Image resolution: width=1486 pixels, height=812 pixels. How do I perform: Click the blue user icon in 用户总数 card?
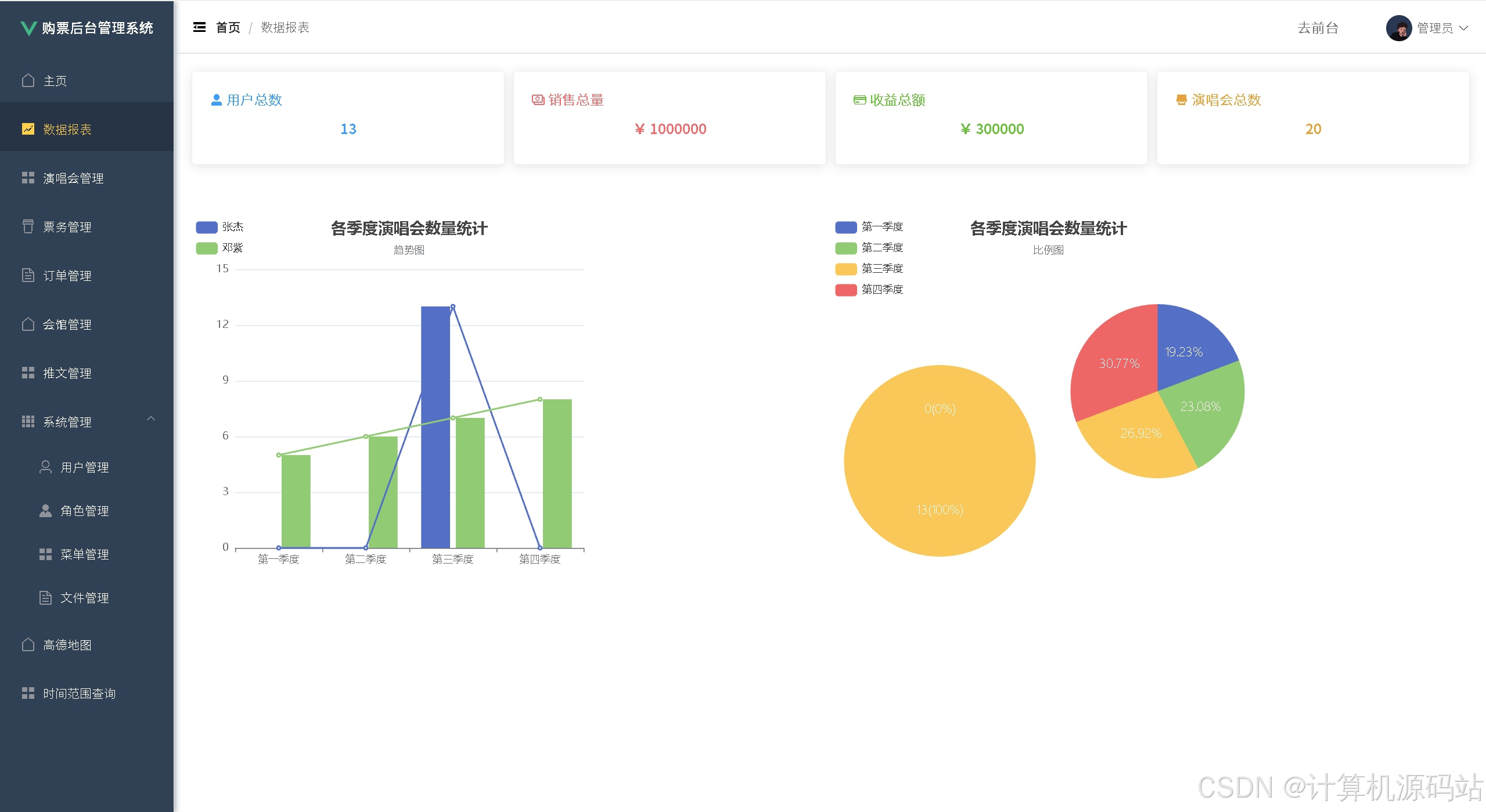pos(217,100)
